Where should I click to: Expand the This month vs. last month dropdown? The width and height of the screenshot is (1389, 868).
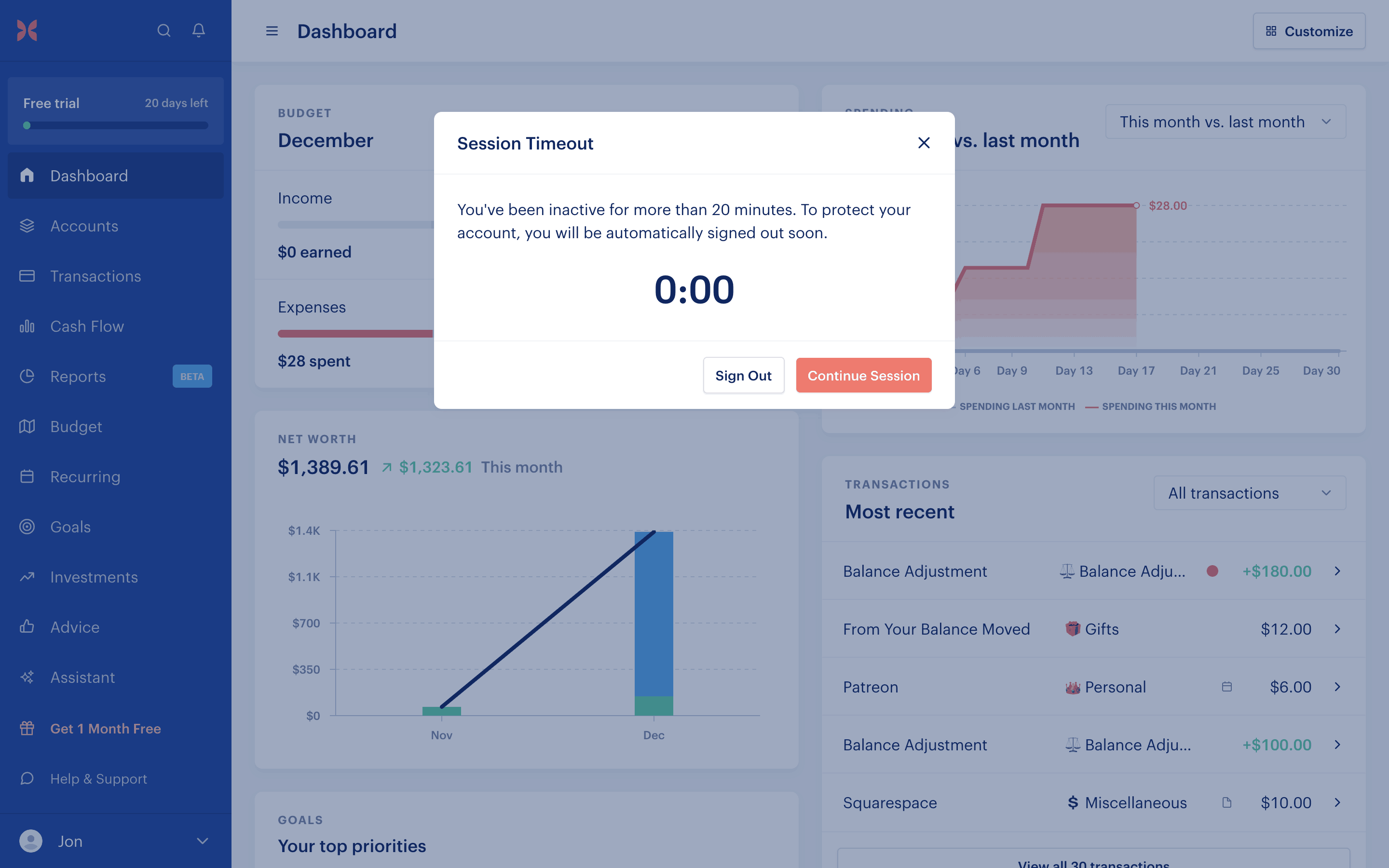click(x=1225, y=122)
